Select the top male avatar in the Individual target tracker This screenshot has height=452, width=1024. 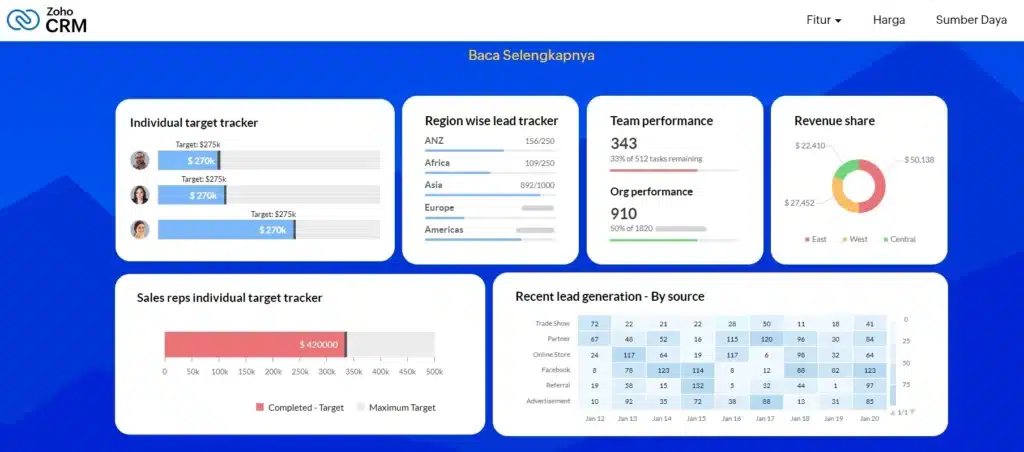click(x=140, y=160)
